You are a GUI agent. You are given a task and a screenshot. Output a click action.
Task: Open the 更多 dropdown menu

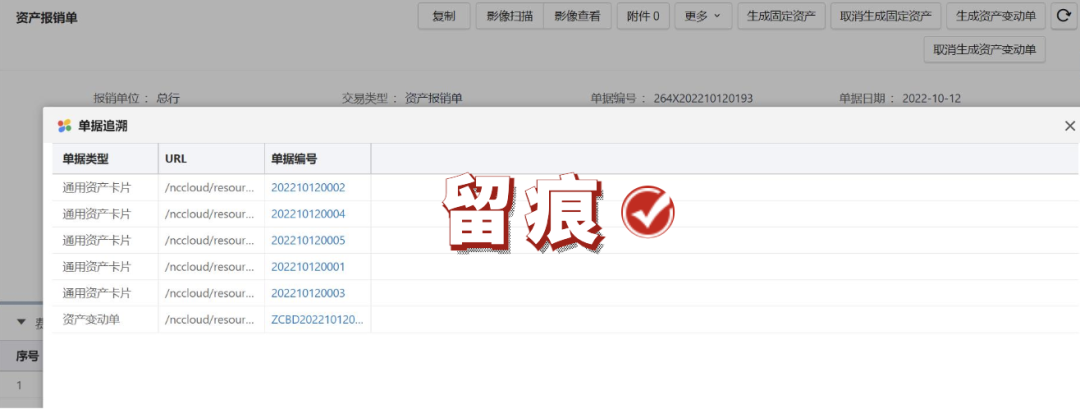tap(703, 15)
